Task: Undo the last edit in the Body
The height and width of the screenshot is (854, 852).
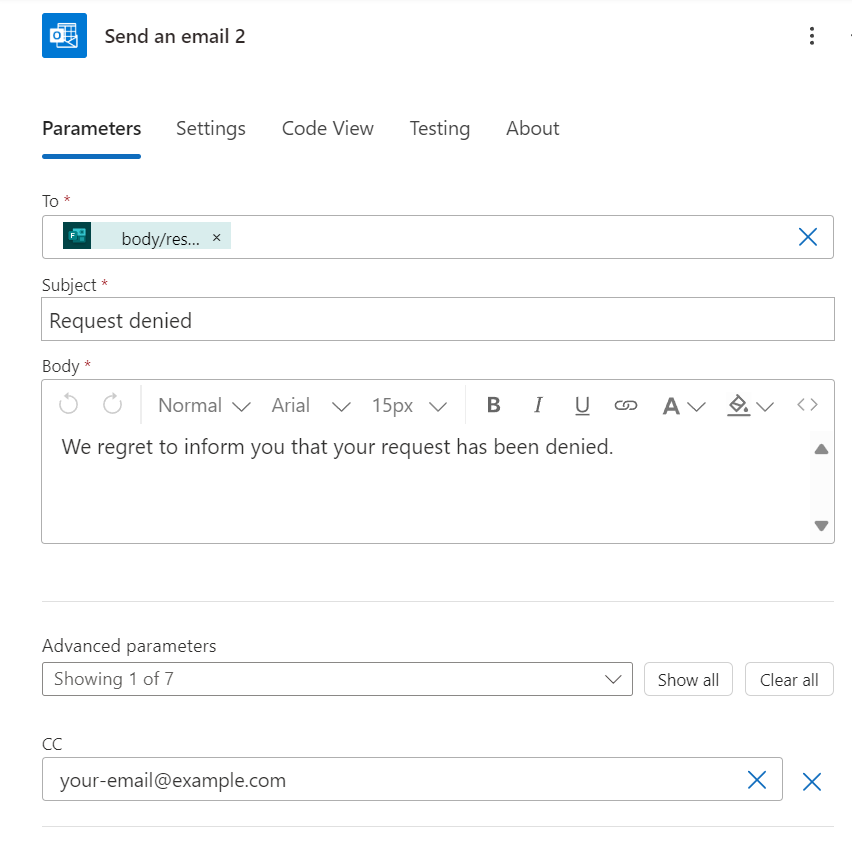Action: click(68, 404)
